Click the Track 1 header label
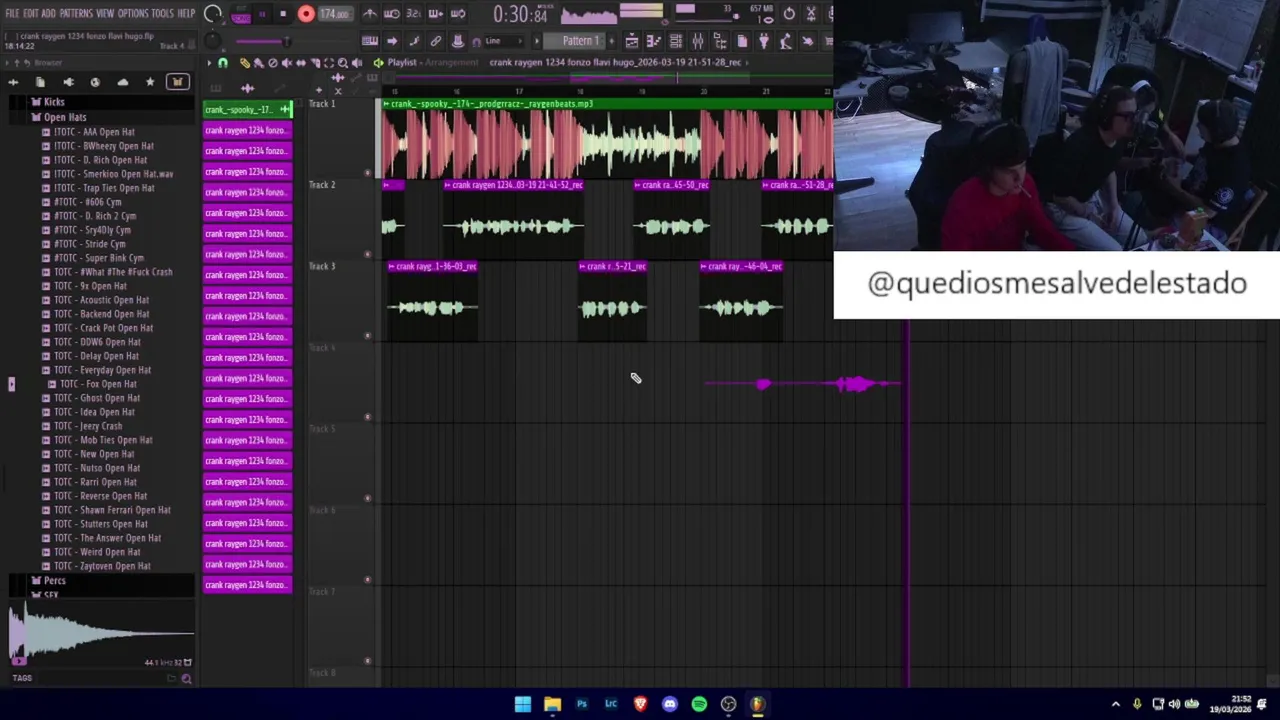 click(322, 104)
